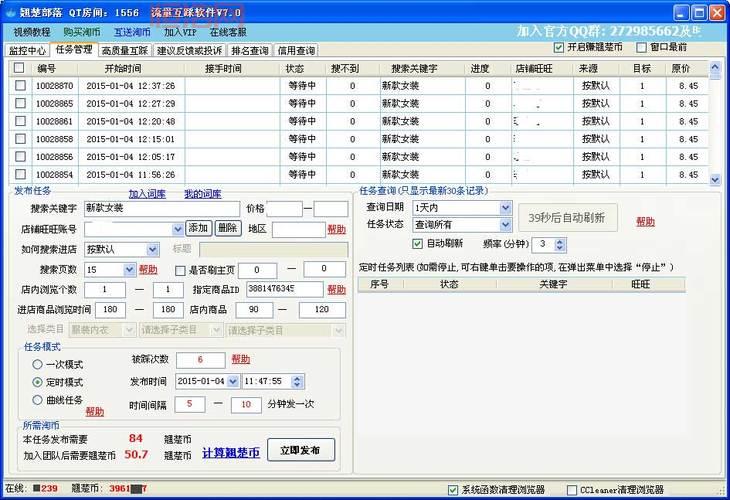The image size is (730, 500).
Task: Click the 计算翘楚币 link
Action: [231, 453]
